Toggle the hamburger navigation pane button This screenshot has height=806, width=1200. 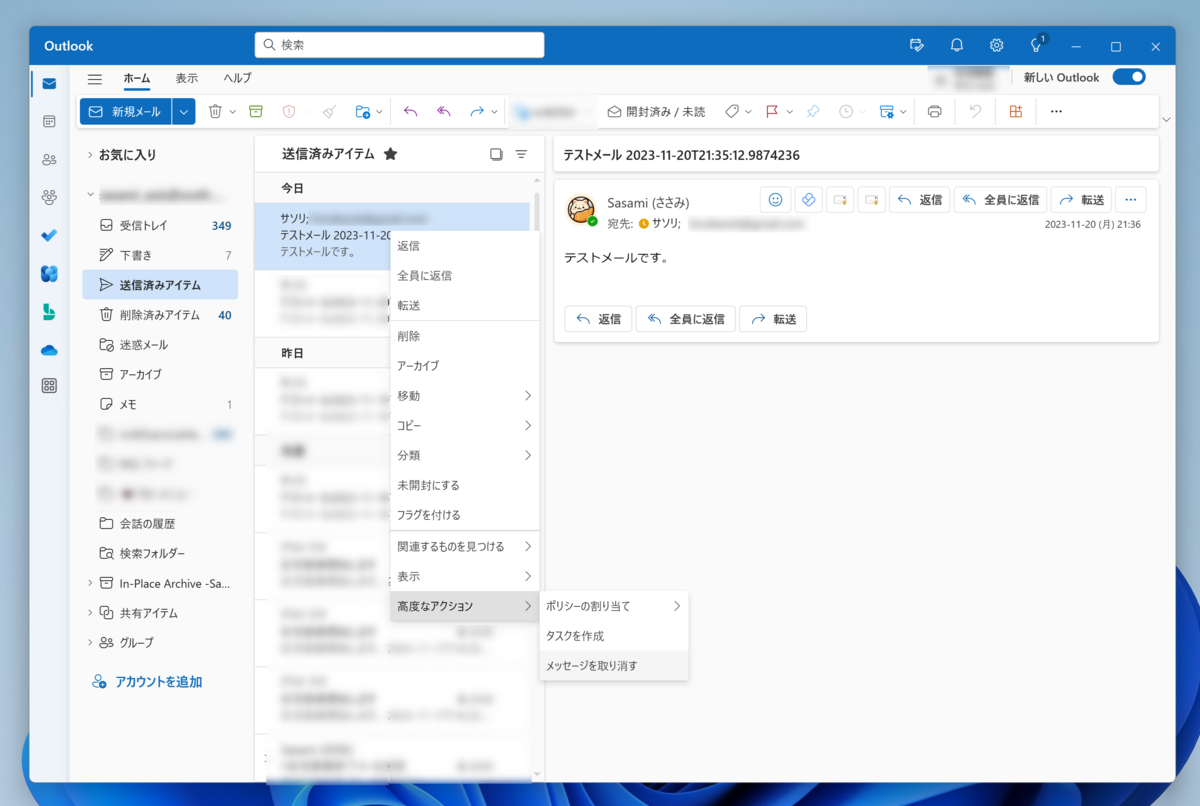tap(95, 79)
